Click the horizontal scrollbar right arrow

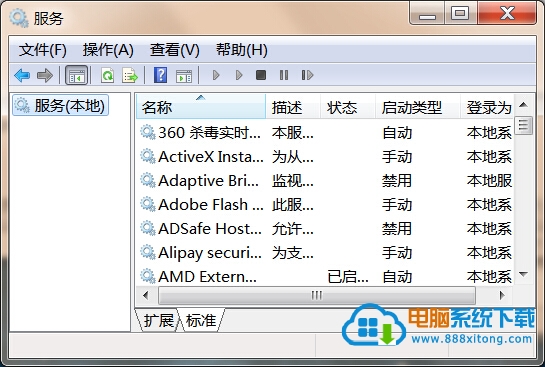point(502,296)
